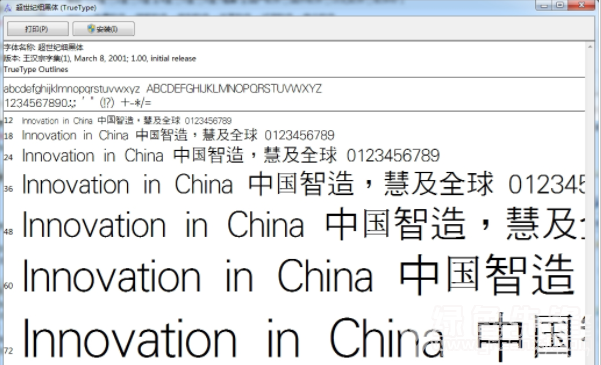Click the 12-point size label

click(x=8, y=120)
